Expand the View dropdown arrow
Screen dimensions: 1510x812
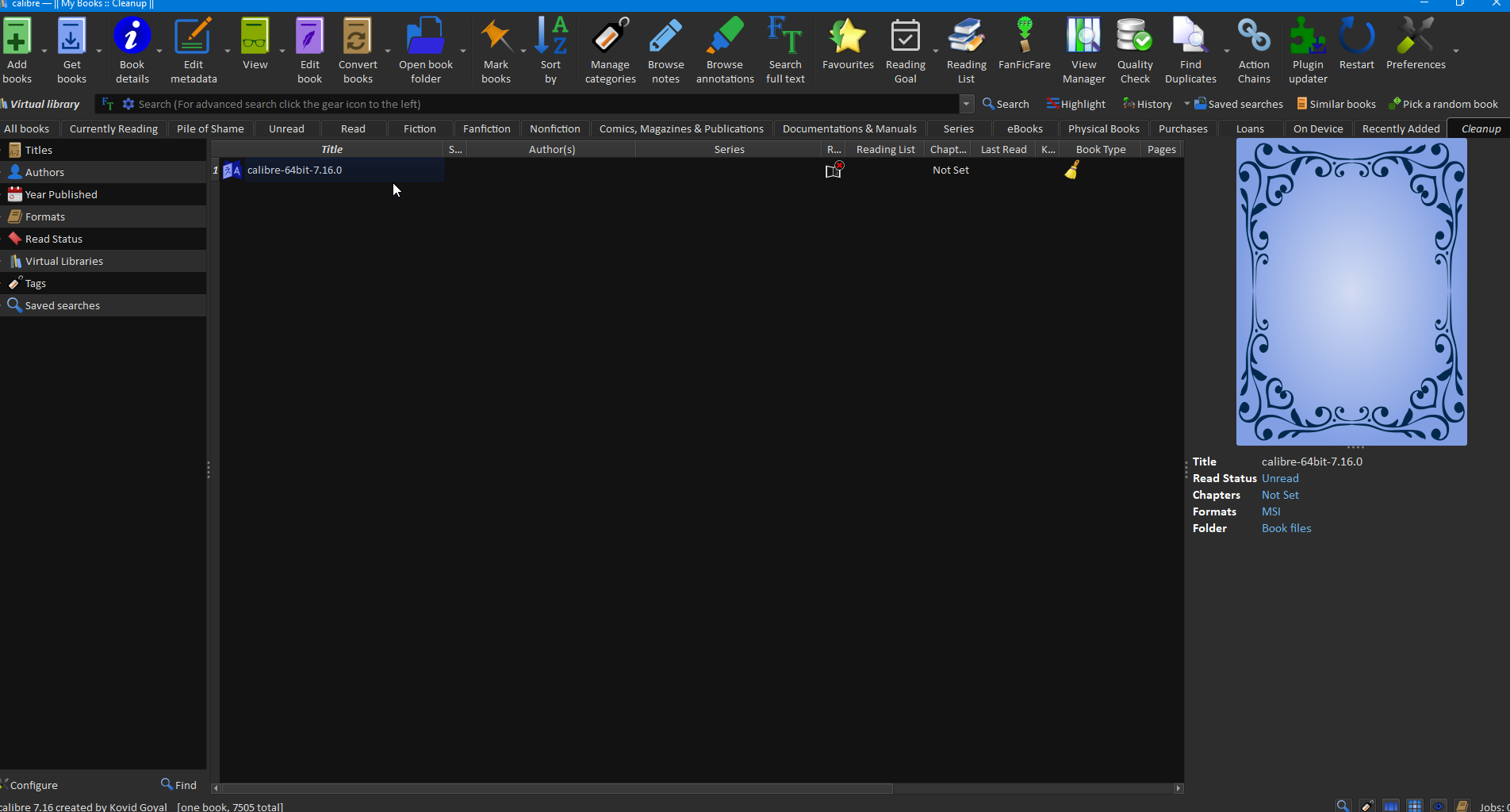[282, 51]
